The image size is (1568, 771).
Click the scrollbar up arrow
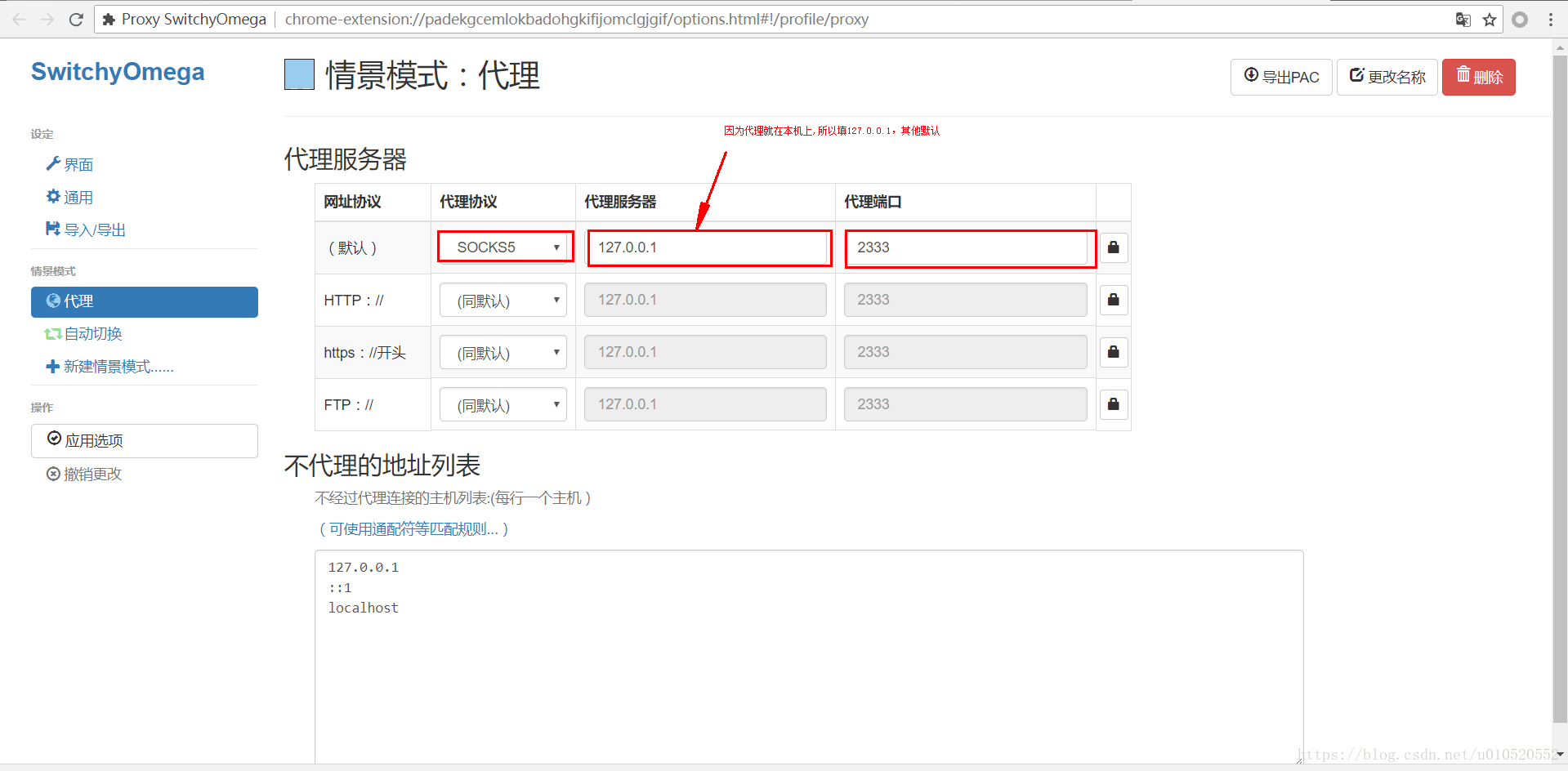pos(1560,48)
